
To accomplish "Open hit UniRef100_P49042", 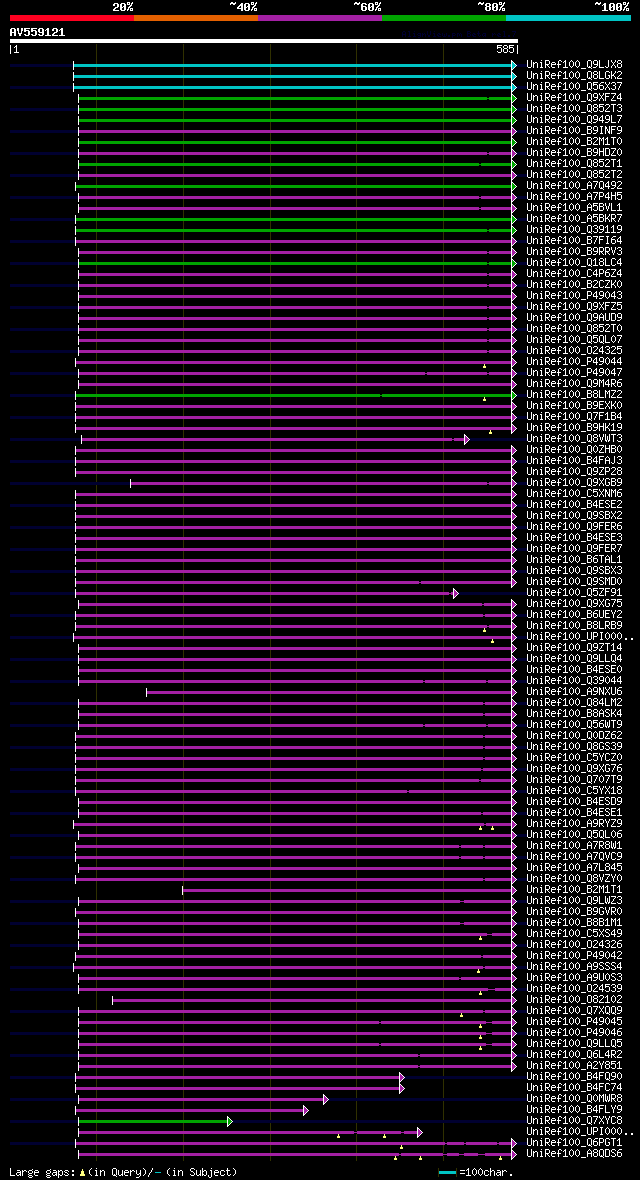I will point(574,956).
